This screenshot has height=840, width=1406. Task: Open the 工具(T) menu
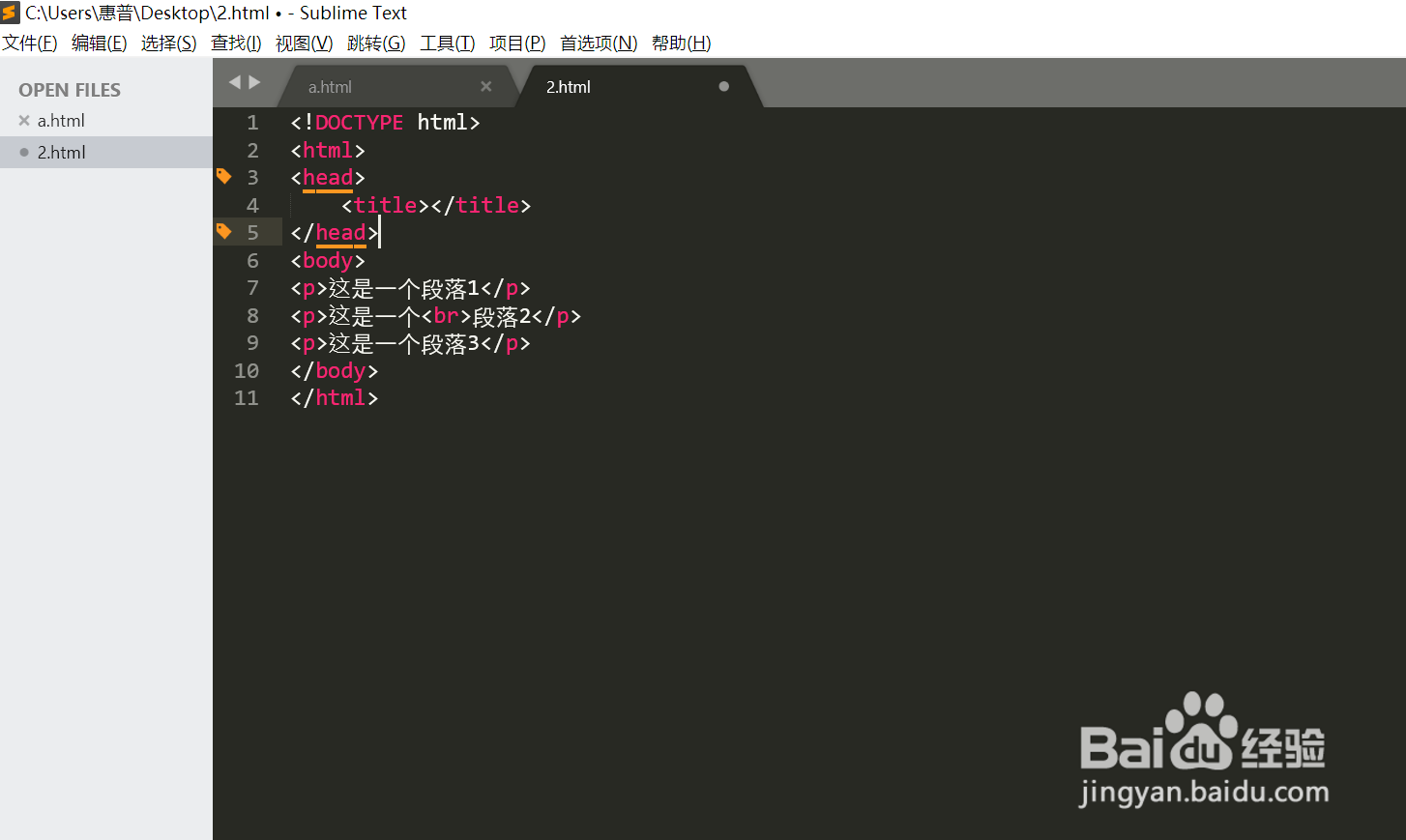(448, 43)
